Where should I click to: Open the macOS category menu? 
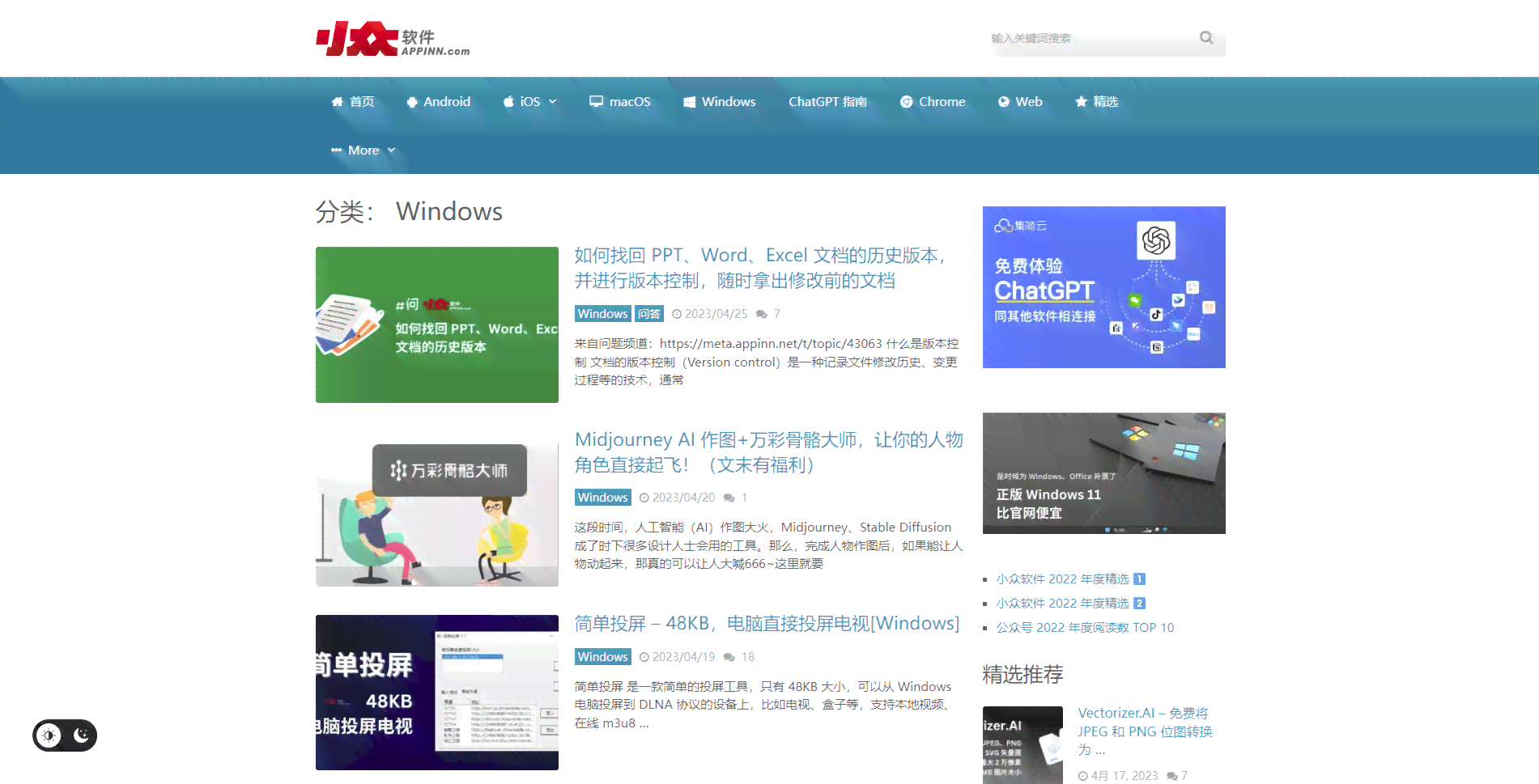point(620,102)
